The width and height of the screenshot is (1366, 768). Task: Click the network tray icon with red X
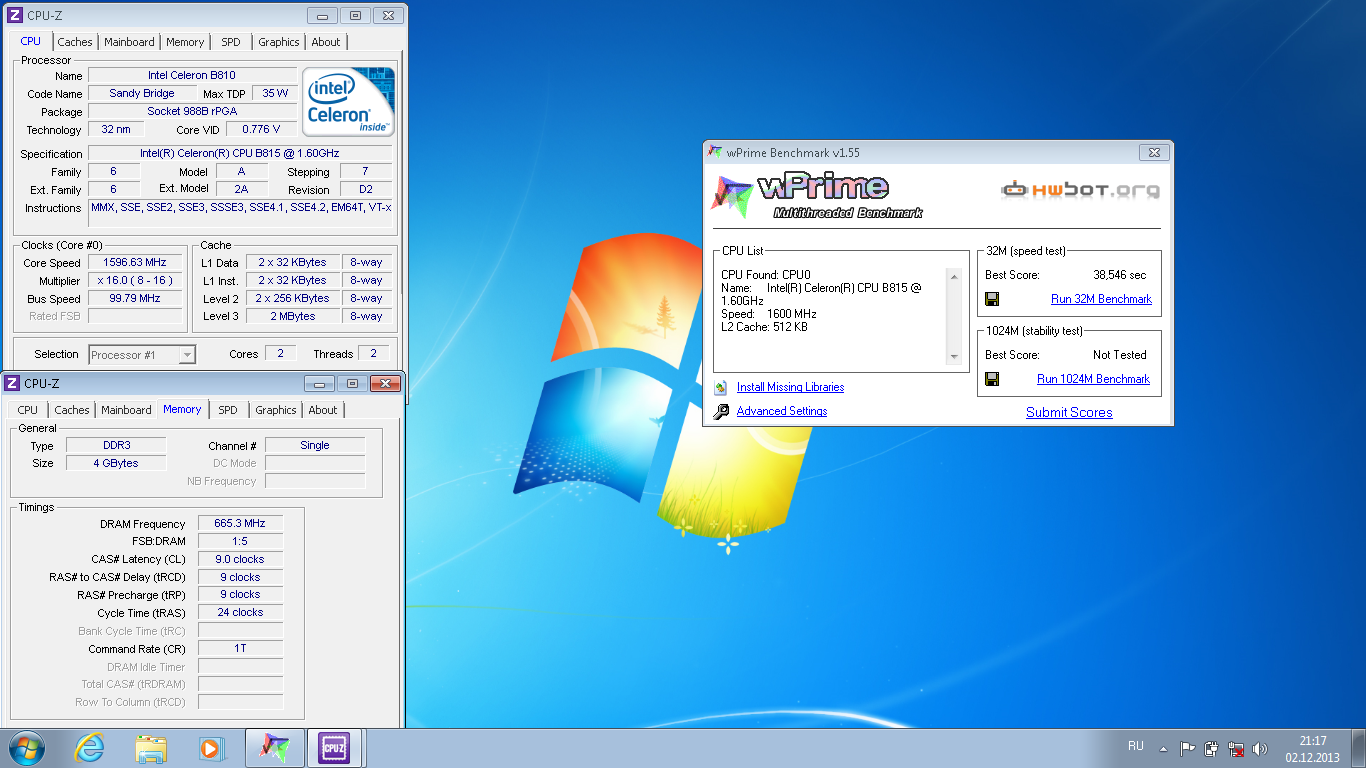click(1236, 748)
